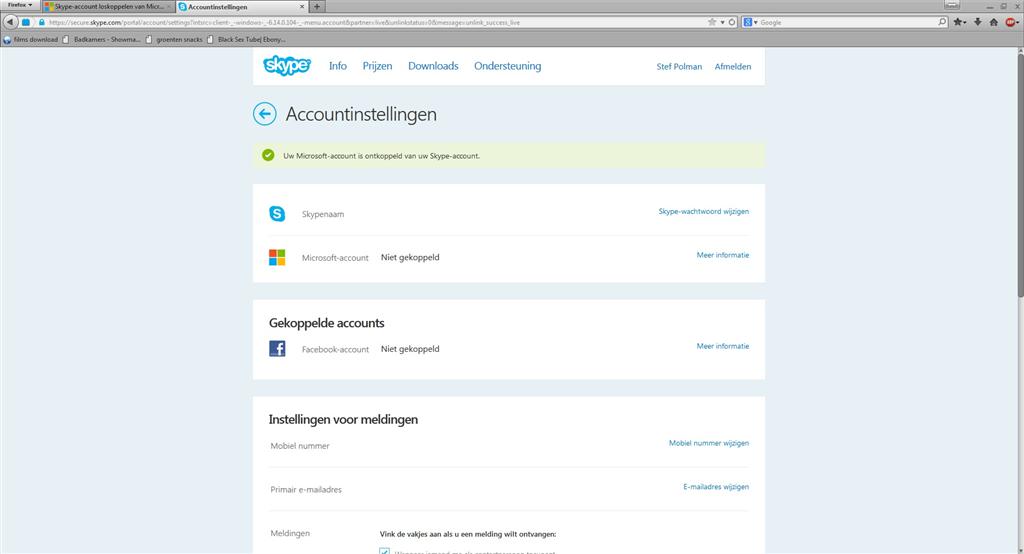
Task: Click the site identity icon beside the padlock
Action: [26, 22]
